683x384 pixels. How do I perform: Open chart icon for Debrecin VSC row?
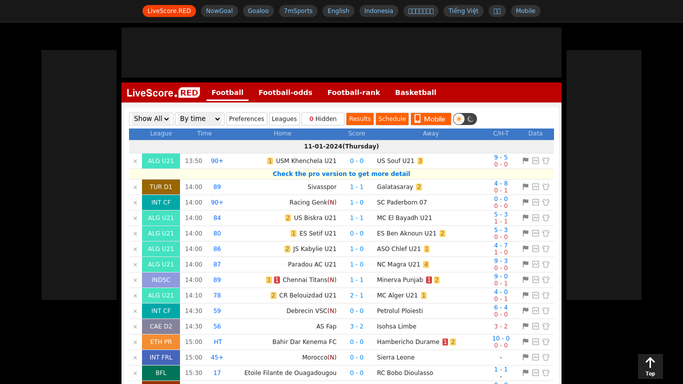(x=535, y=311)
